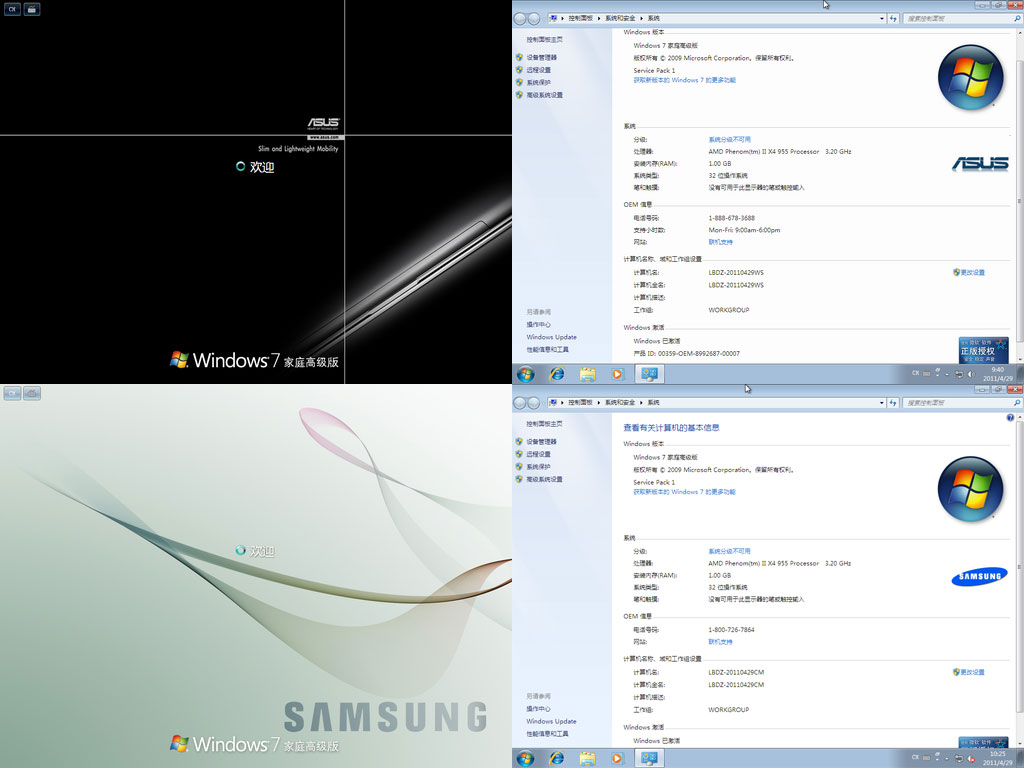Viewport: 1024px width, 768px height.
Task: Open the Start menu on the ASUS desktop taskbar
Action: 526,374
